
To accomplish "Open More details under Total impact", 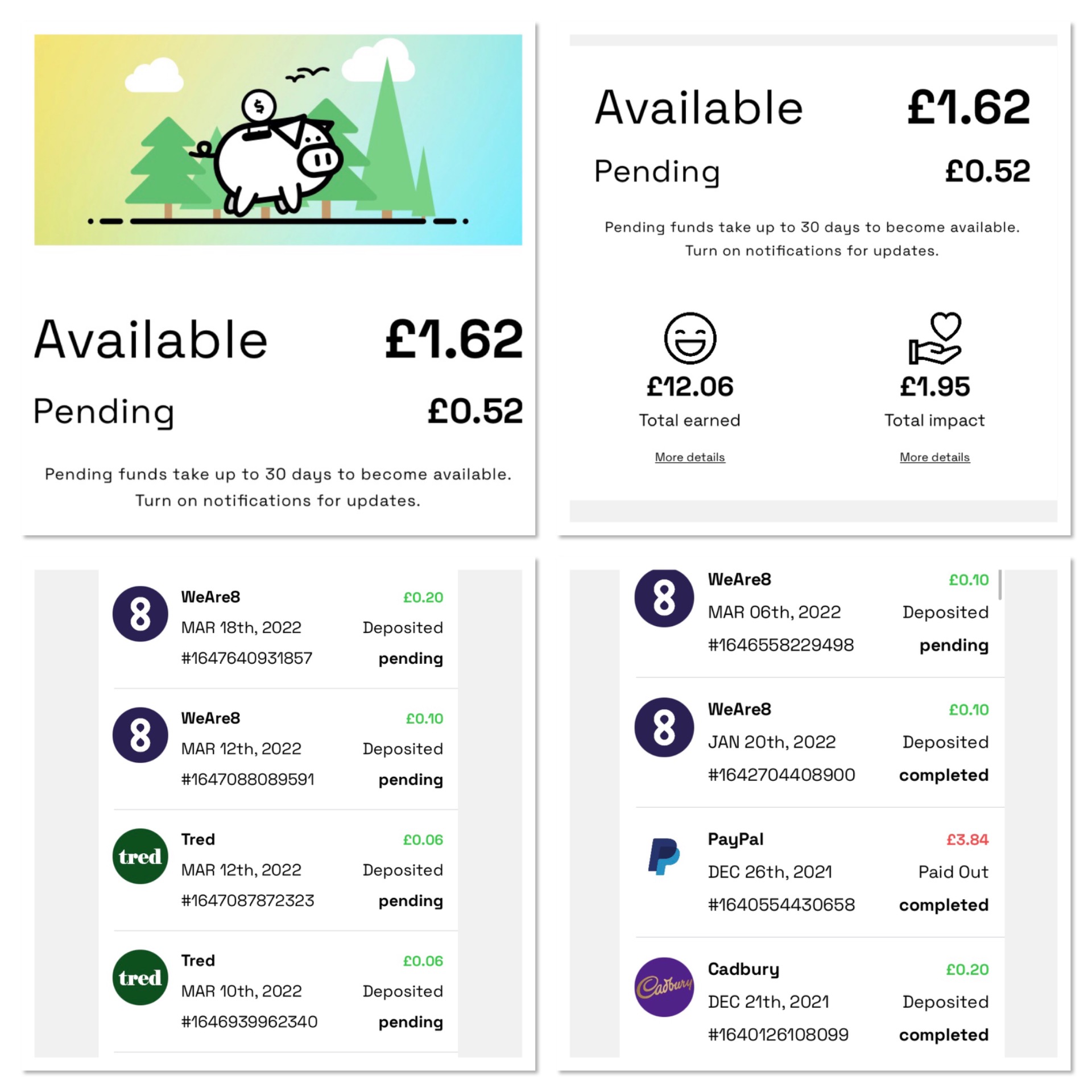I will point(934,457).
